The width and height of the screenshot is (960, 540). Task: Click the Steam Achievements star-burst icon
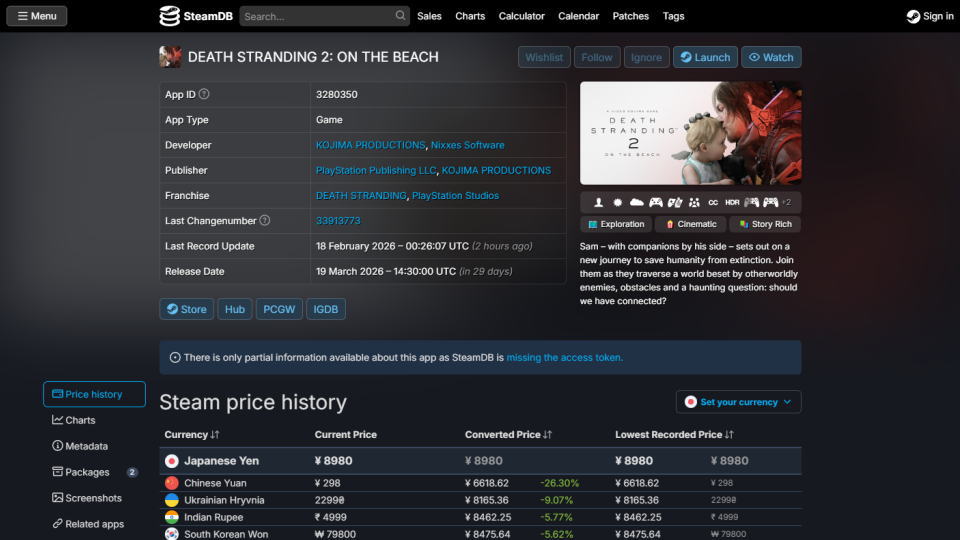click(617, 202)
